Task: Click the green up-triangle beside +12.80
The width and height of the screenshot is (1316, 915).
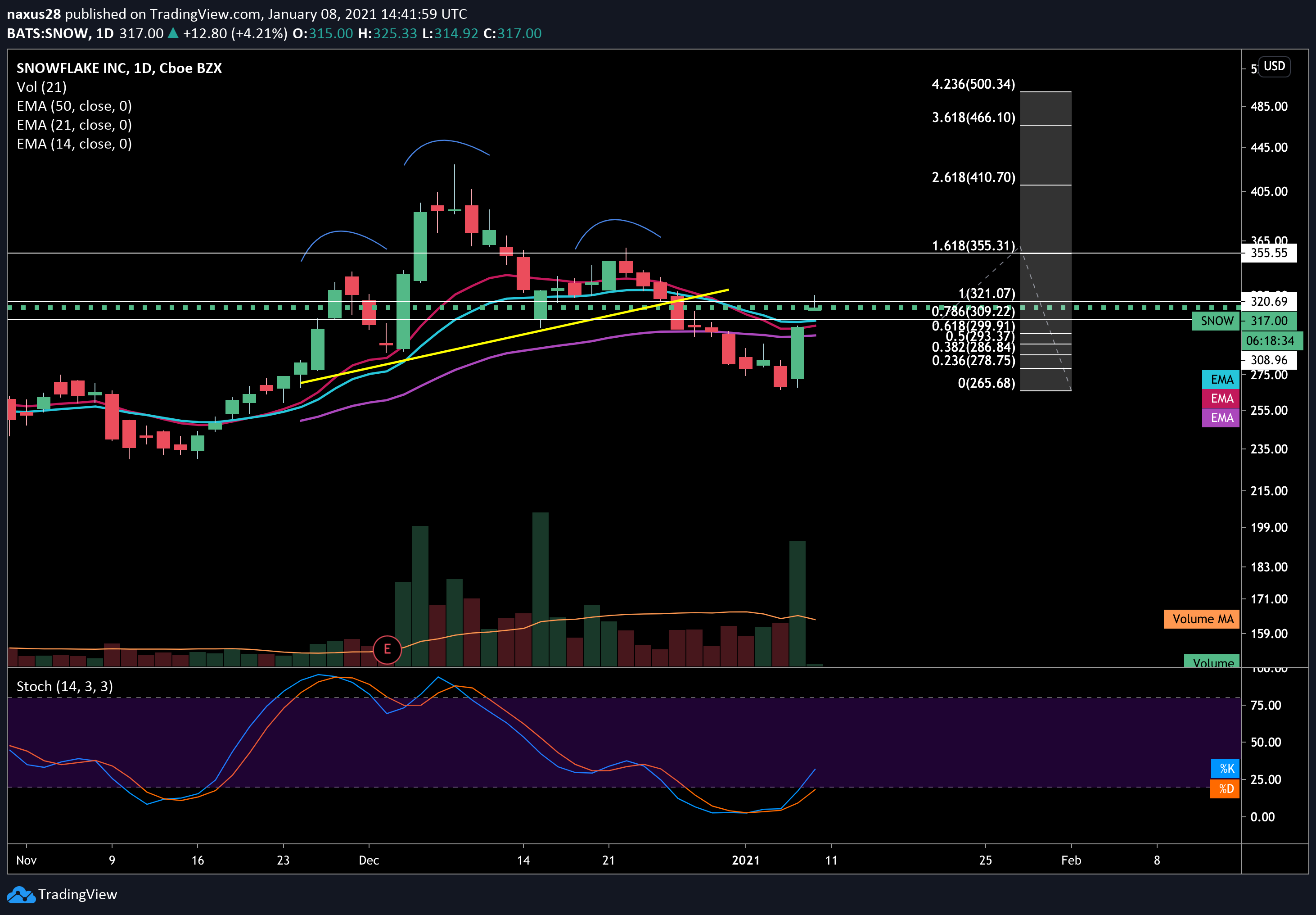Action: pos(172,33)
